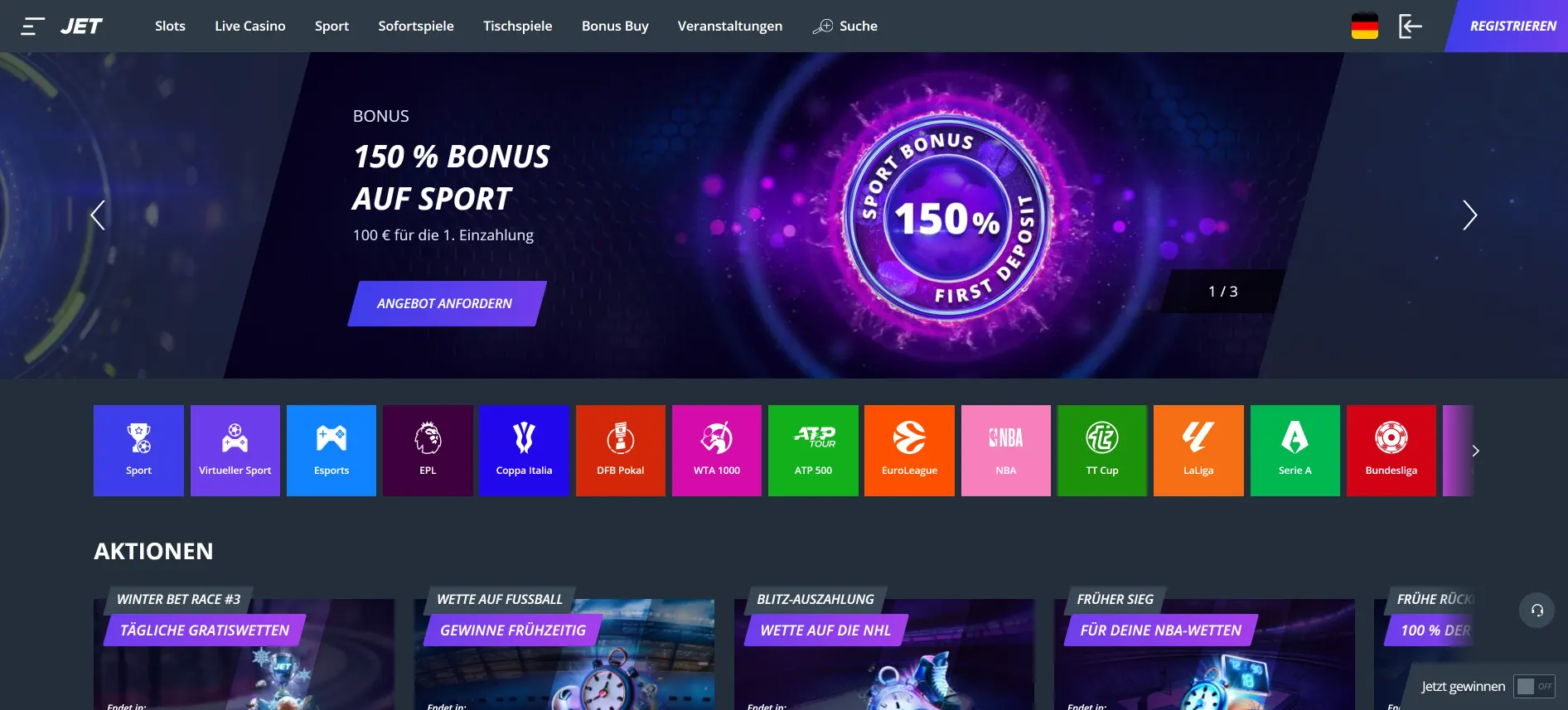Open the Suche search field
This screenshot has height=710, width=1568.
click(845, 27)
